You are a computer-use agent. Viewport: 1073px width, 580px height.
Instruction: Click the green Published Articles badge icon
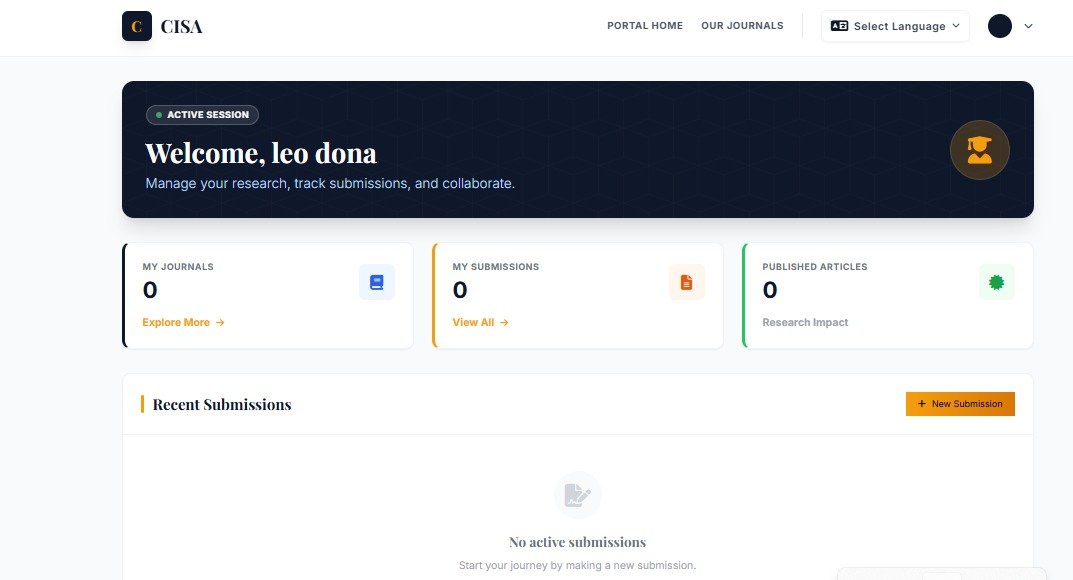995,282
